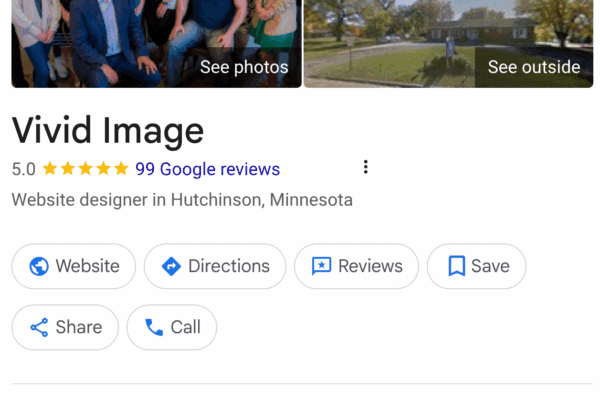Click the five-star rating stars
The image size is (600, 400).
click(x=85, y=169)
